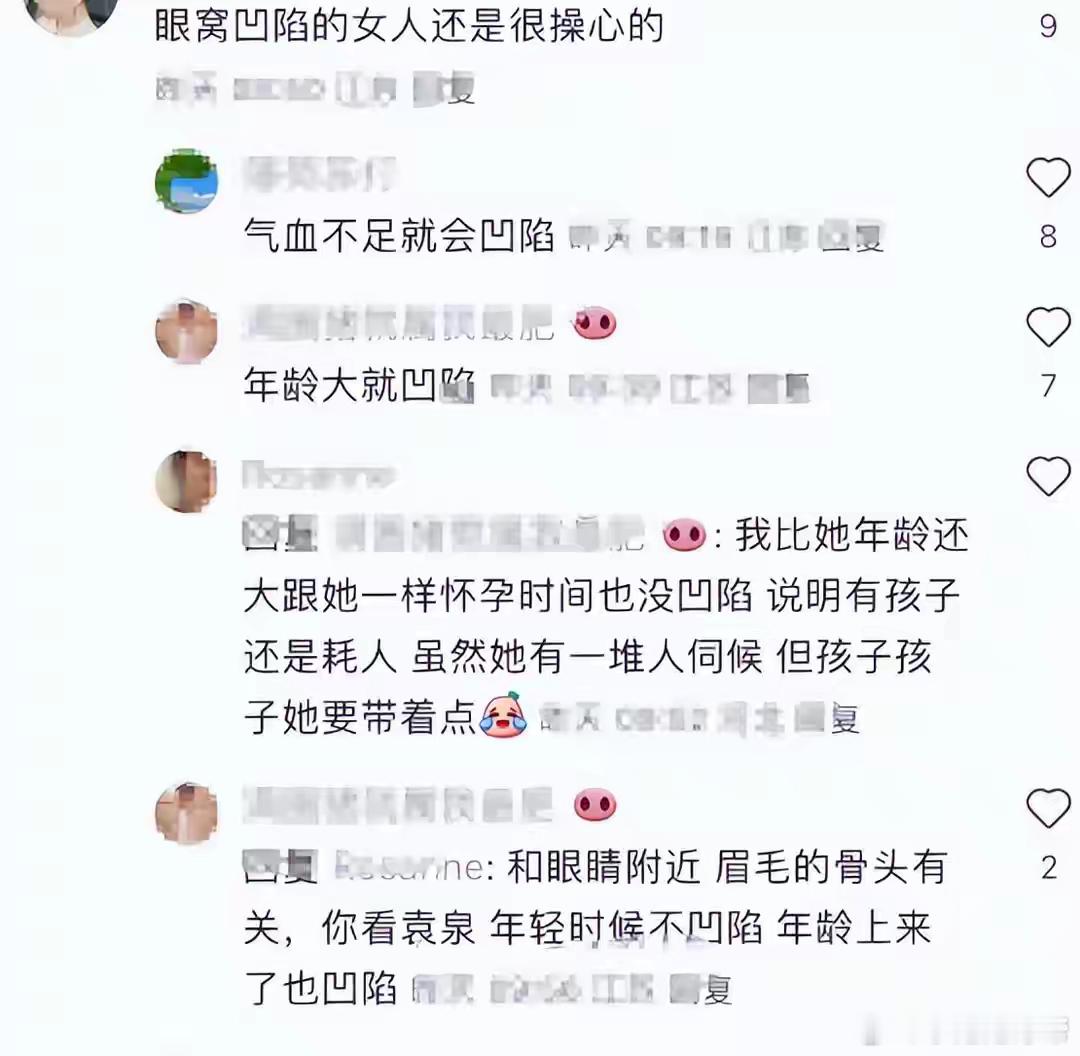Like the comment 气血不足就会凹陷

[x=1048, y=177]
